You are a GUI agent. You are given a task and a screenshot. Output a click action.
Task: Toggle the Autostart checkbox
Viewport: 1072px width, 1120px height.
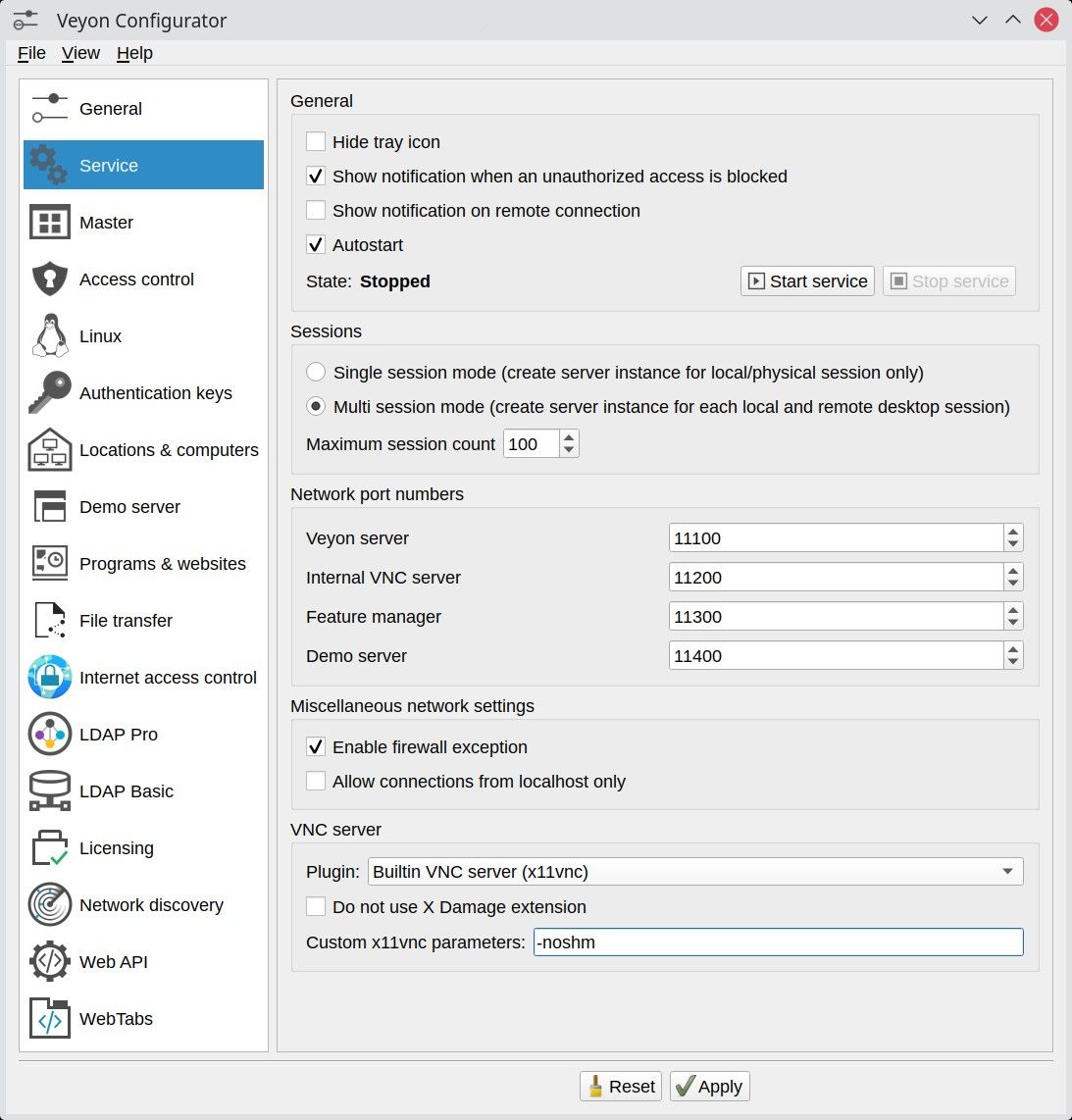pyautogui.click(x=316, y=244)
